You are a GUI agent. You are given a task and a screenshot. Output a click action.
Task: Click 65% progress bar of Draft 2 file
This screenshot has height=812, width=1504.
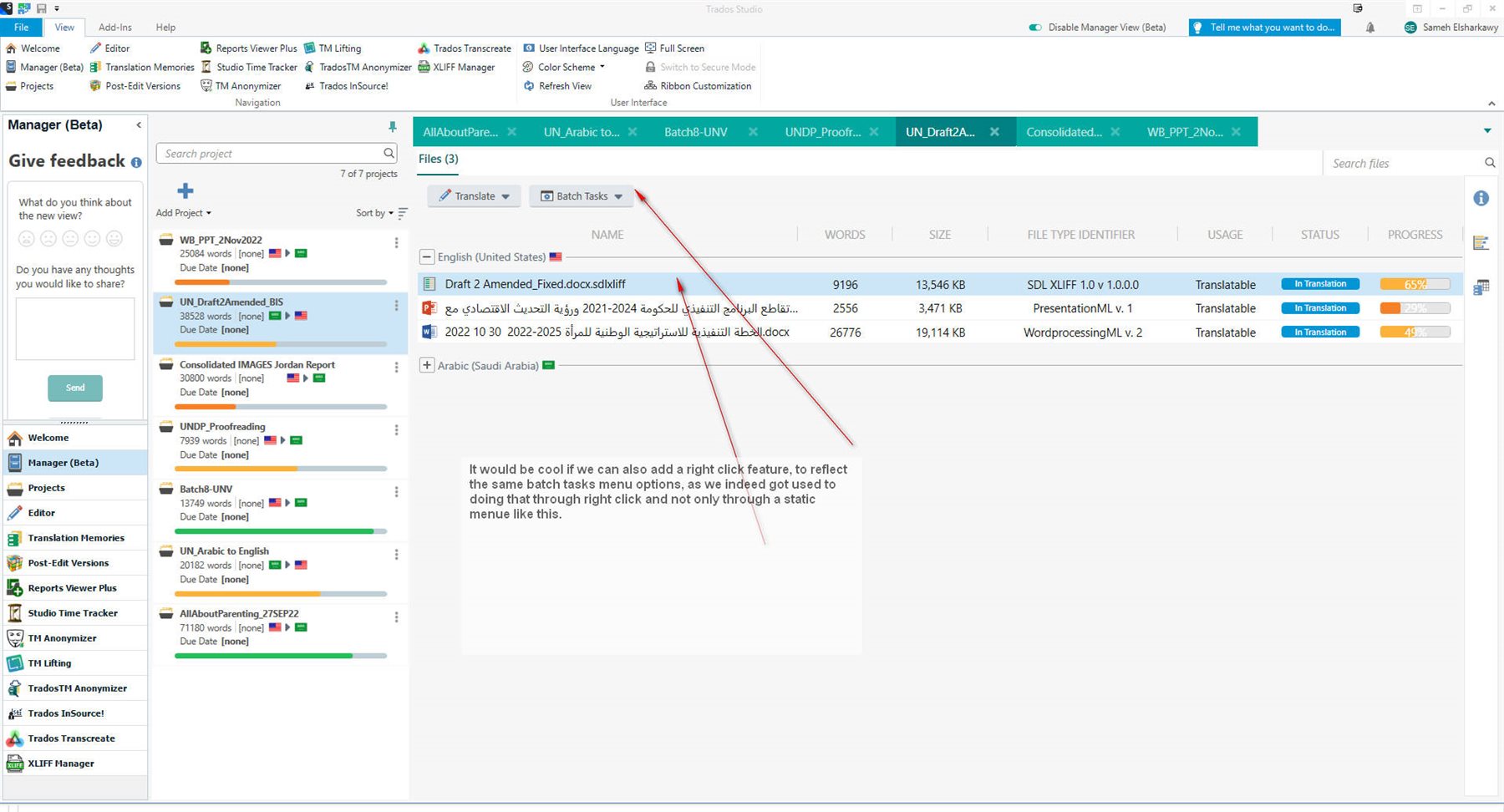click(x=1415, y=284)
